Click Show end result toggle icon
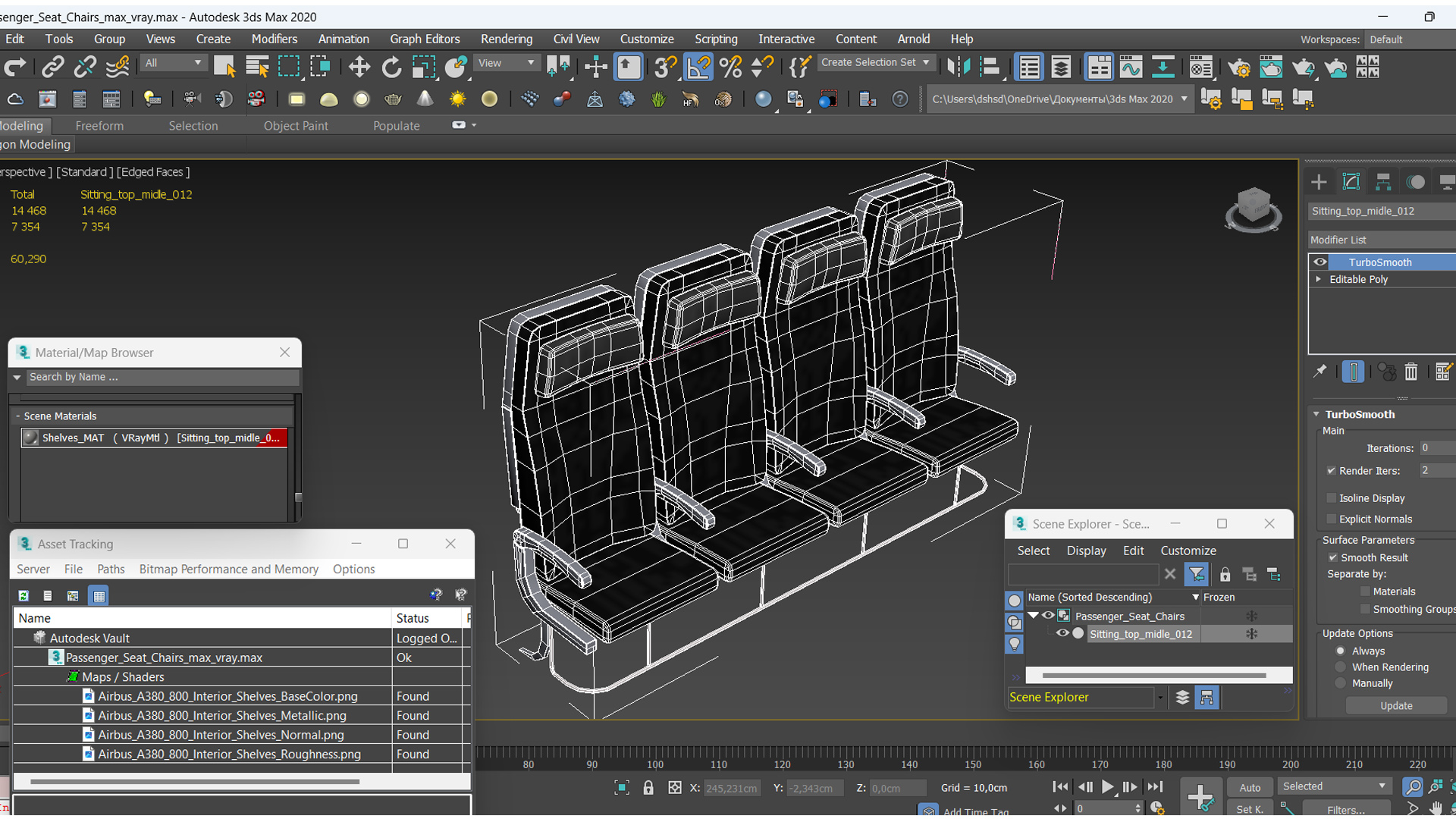The height and width of the screenshot is (819, 1456). pos(1353,372)
